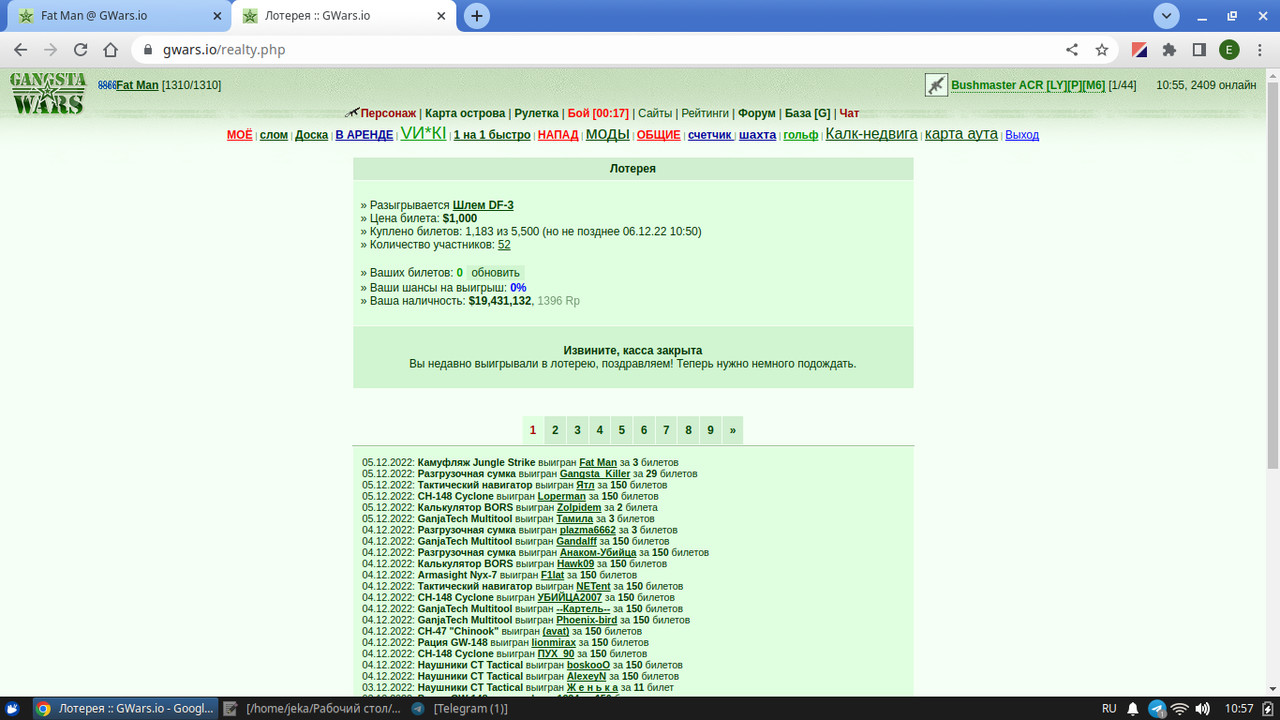Screen dimensions: 1280x720
Task: Click the Bushmaster ACR weapon icon
Action: point(936,85)
